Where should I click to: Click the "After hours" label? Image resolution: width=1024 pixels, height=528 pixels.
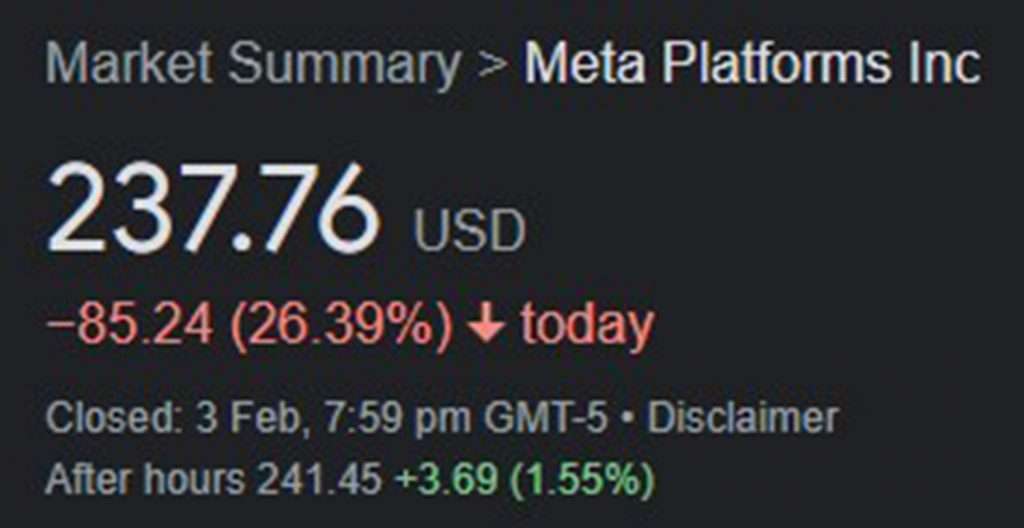point(144,480)
